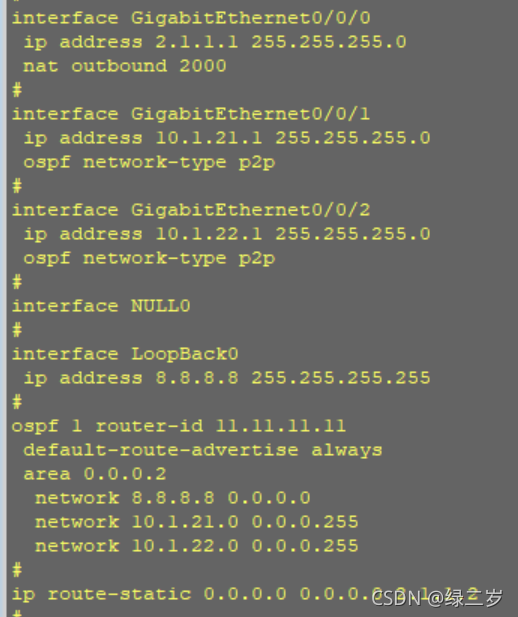Click ip address 8.8.8.8 line
This screenshot has width=518, height=617.
point(227,378)
